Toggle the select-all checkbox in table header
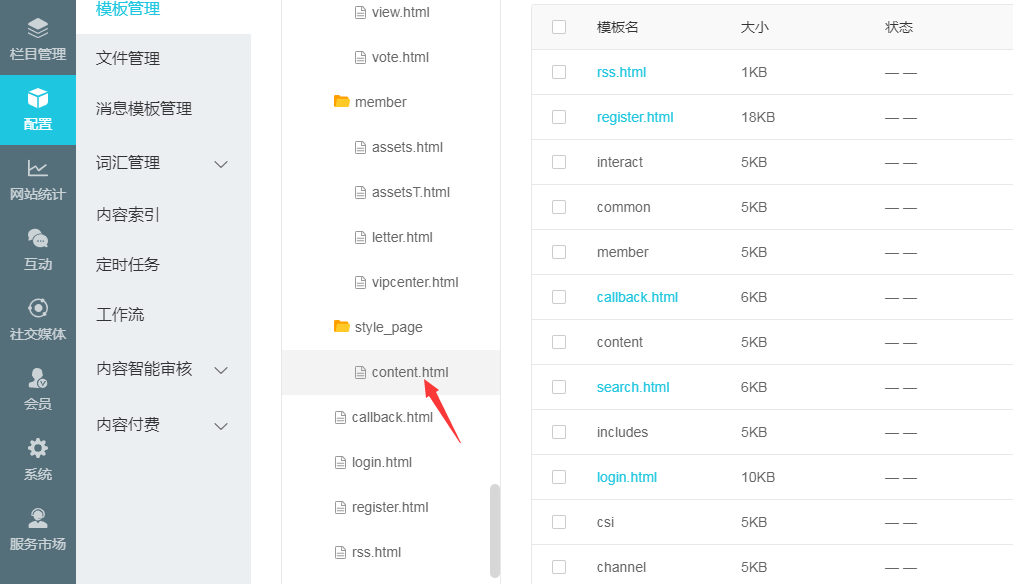This screenshot has width=1013, height=584. [559, 27]
